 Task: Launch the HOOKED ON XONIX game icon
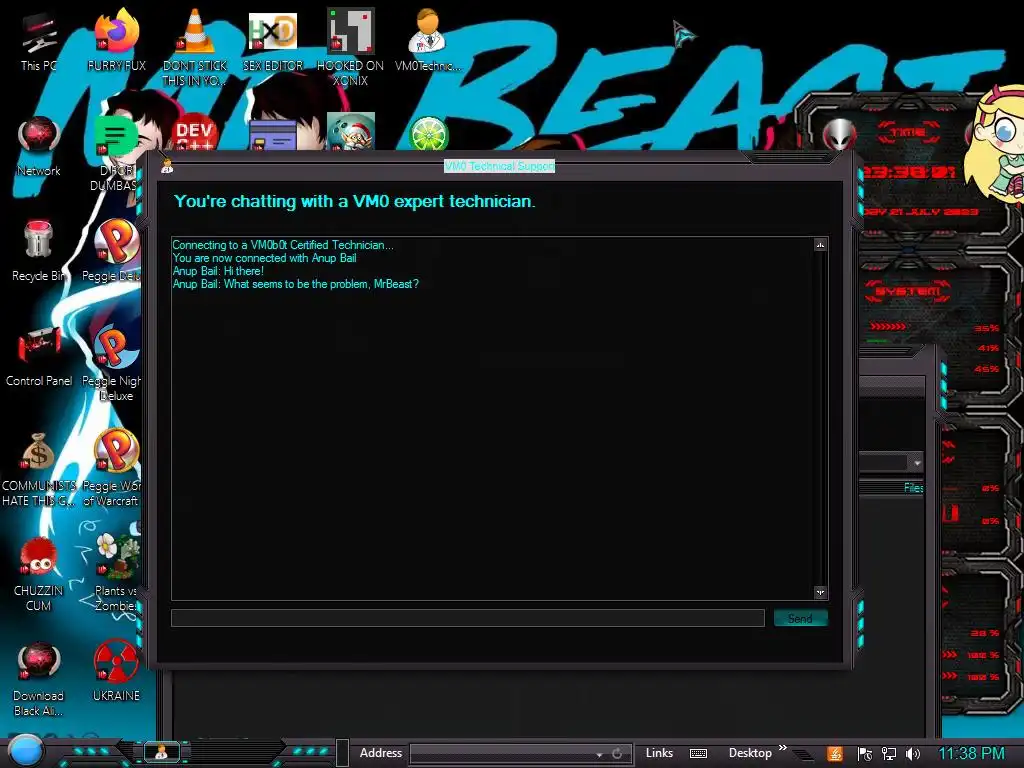tap(350, 47)
